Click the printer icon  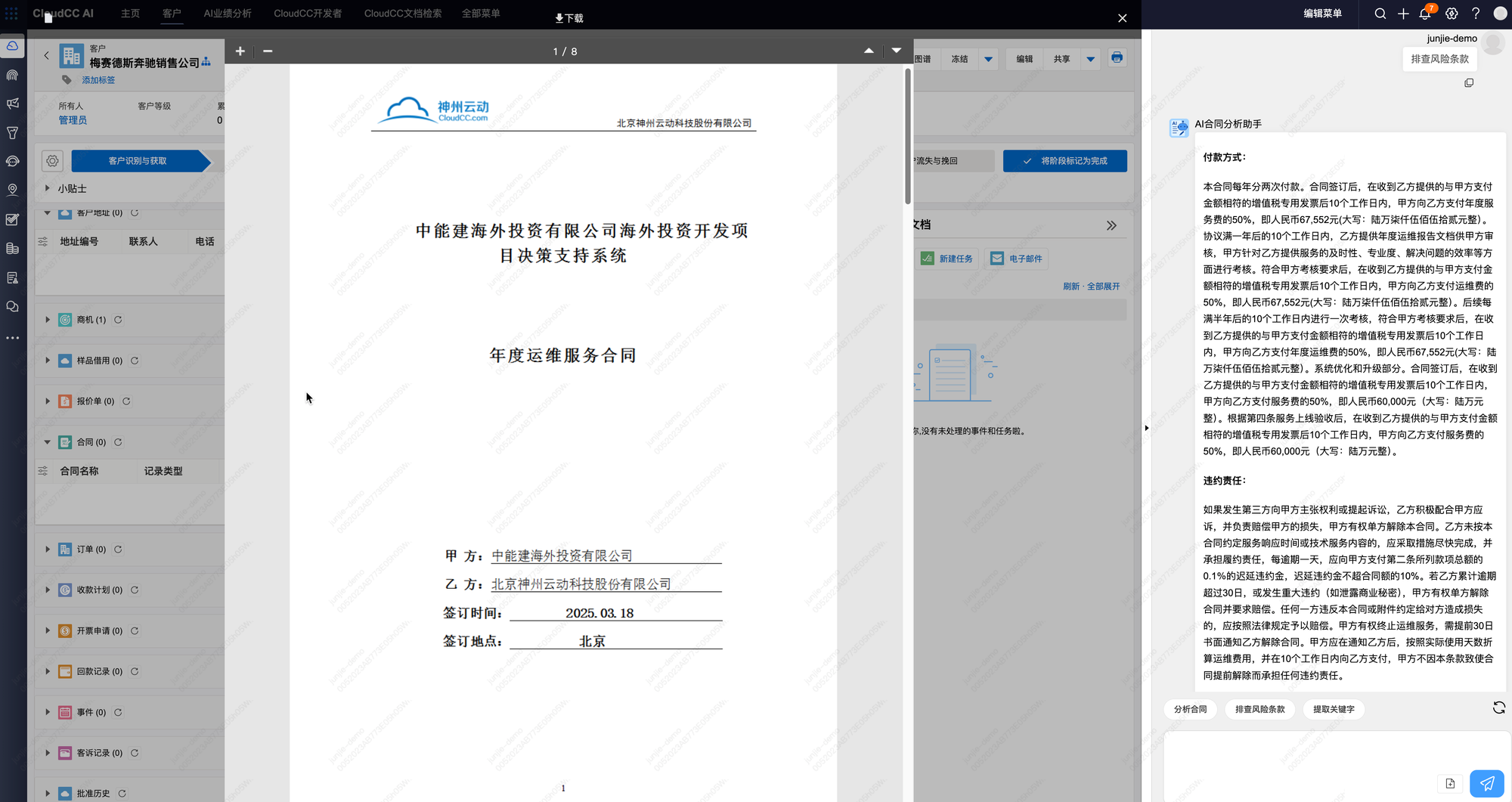pyautogui.click(x=1117, y=58)
